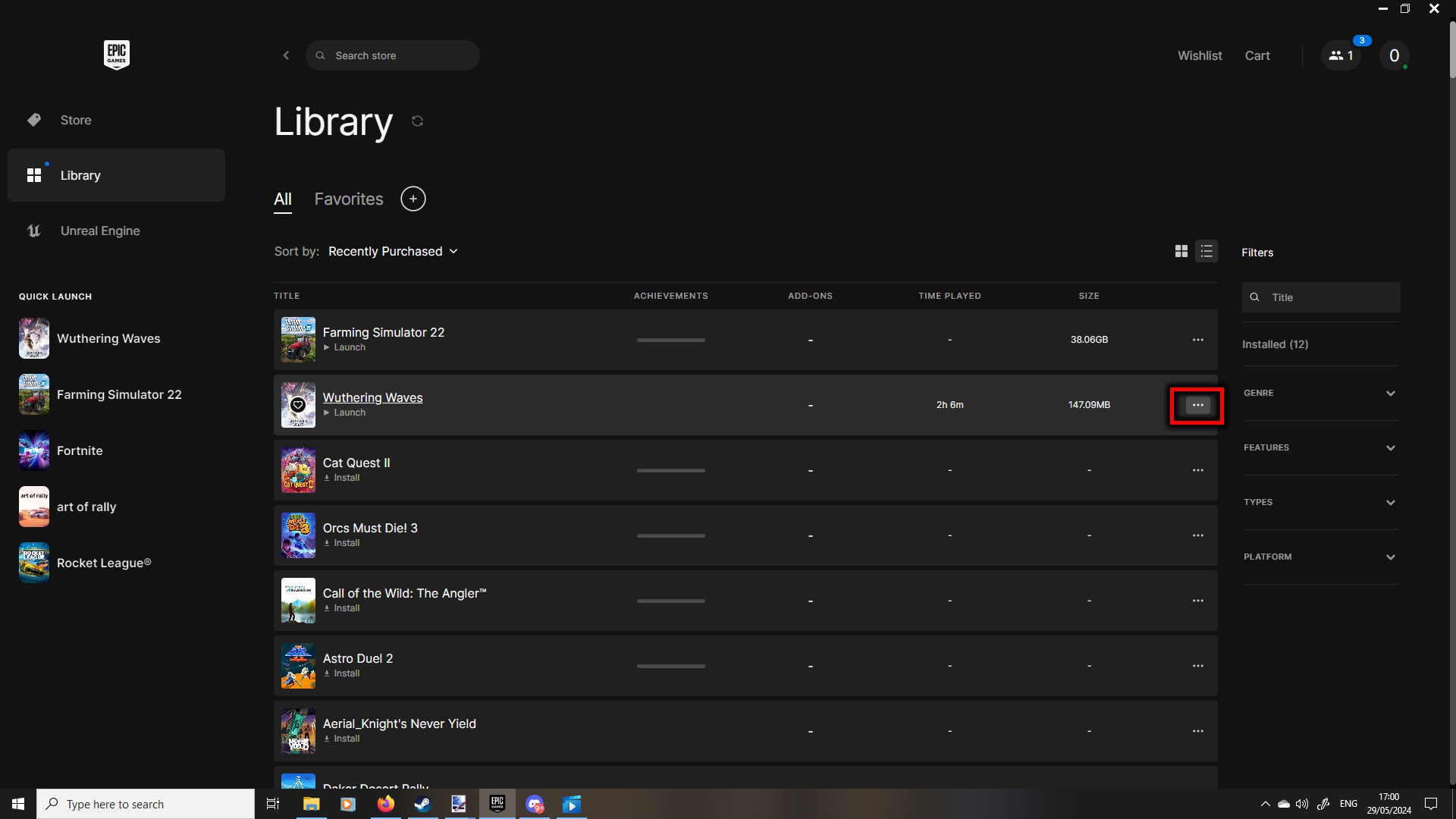1456x819 pixels.
Task: Switch to grid view layout
Action: point(1181,251)
